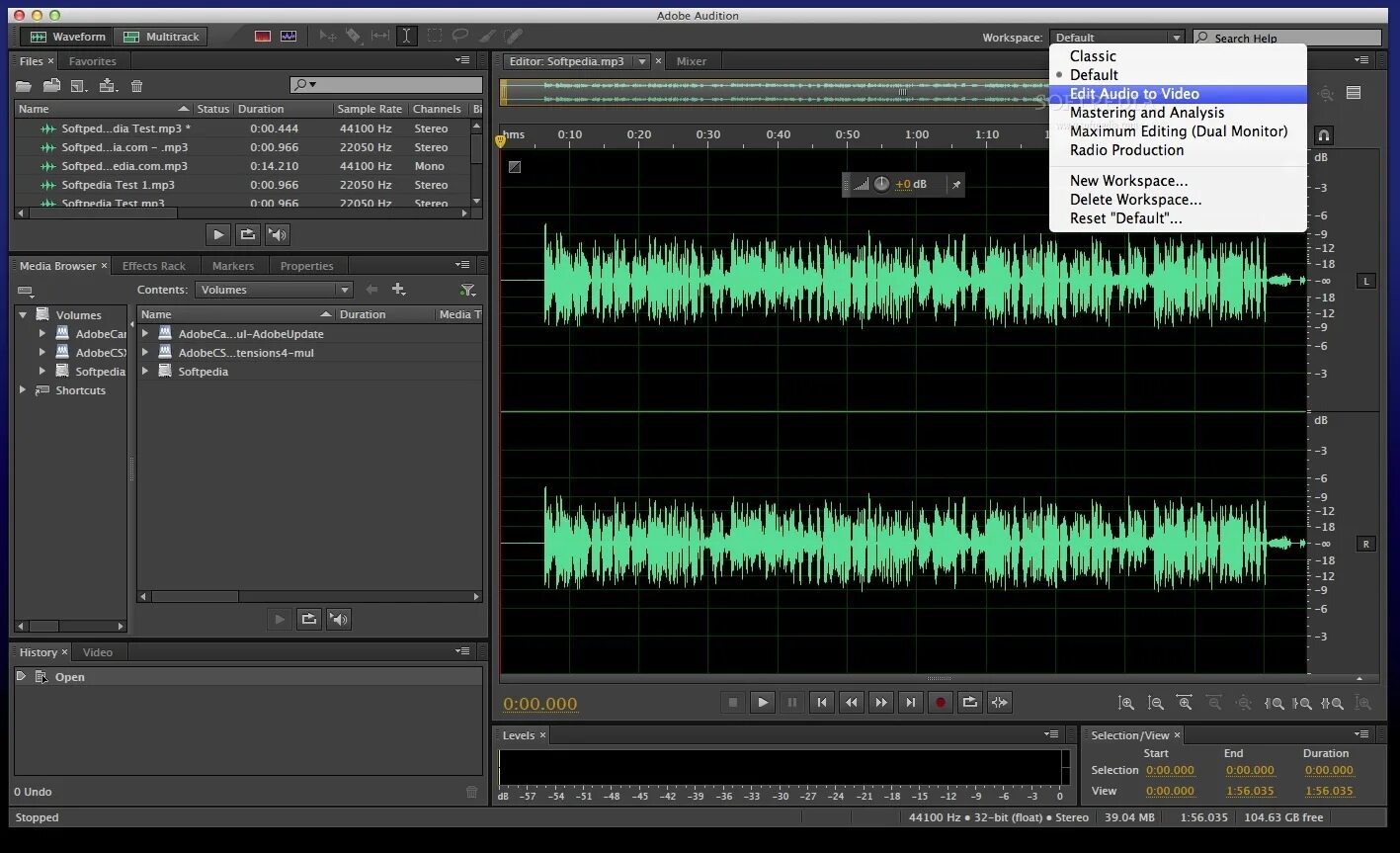Click the Import file icon in Files panel
The height and width of the screenshot is (853, 1400).
51,86
